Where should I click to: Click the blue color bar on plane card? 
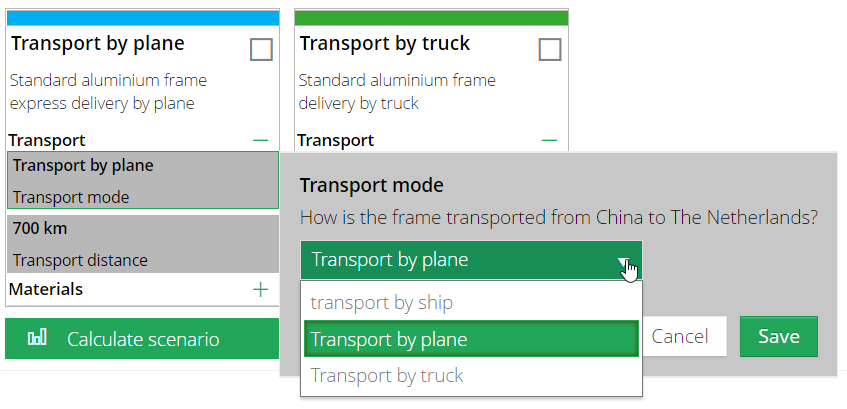(142, 18)
